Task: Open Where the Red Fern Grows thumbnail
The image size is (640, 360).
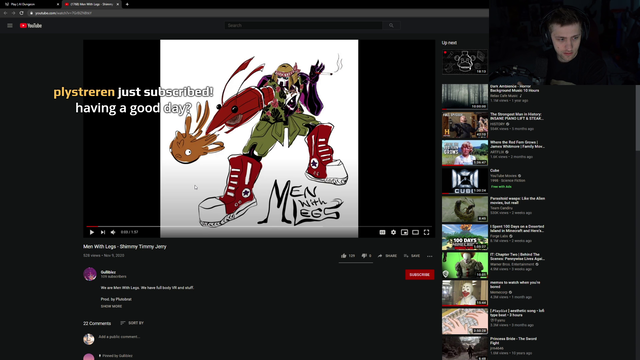Action: click(464, 153)
